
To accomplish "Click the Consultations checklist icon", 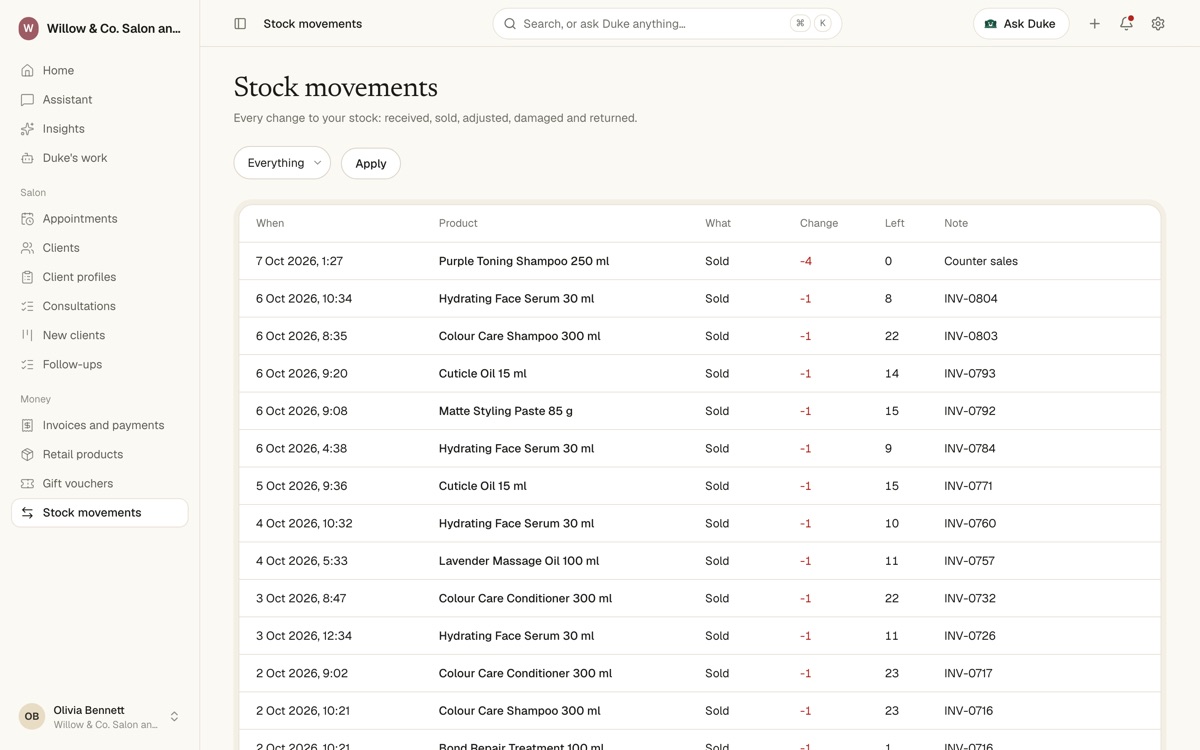I will [27, 306].
